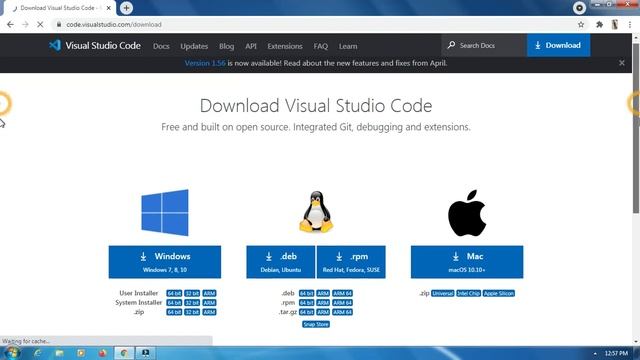The height and width of the screenshot is (360, 640).
Task: Open the Chrome three-dot menu
Action: (630, 24)
